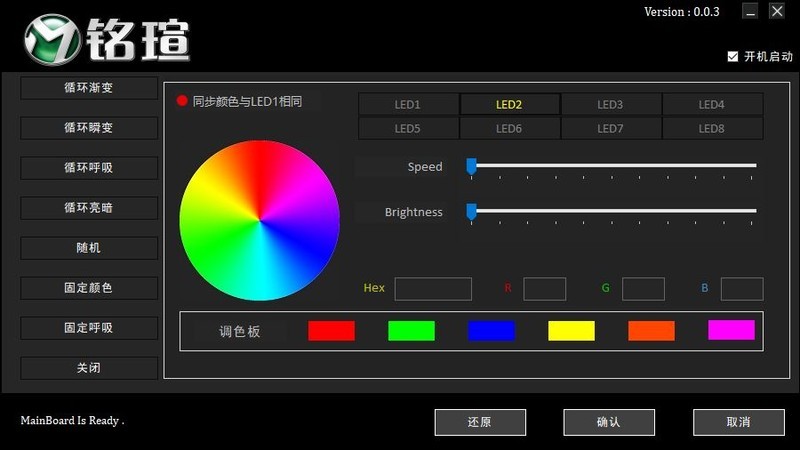Pick the green palette swatch
The width and height of the screenshot is (800, 450).
point(411,331)
